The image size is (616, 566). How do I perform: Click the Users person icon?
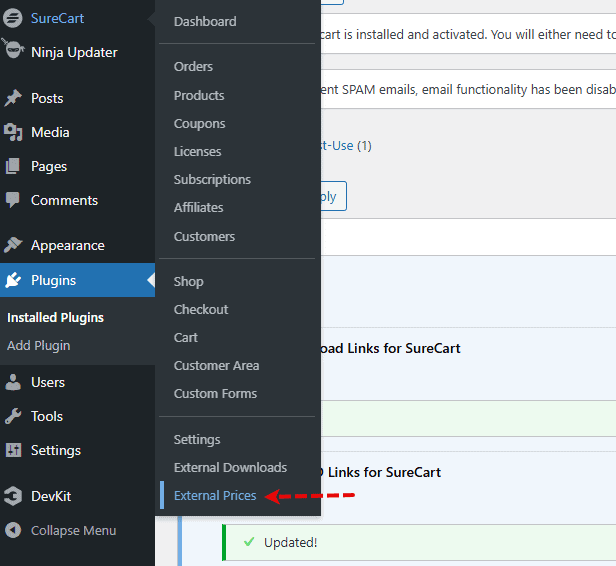[x=13, y=382]
